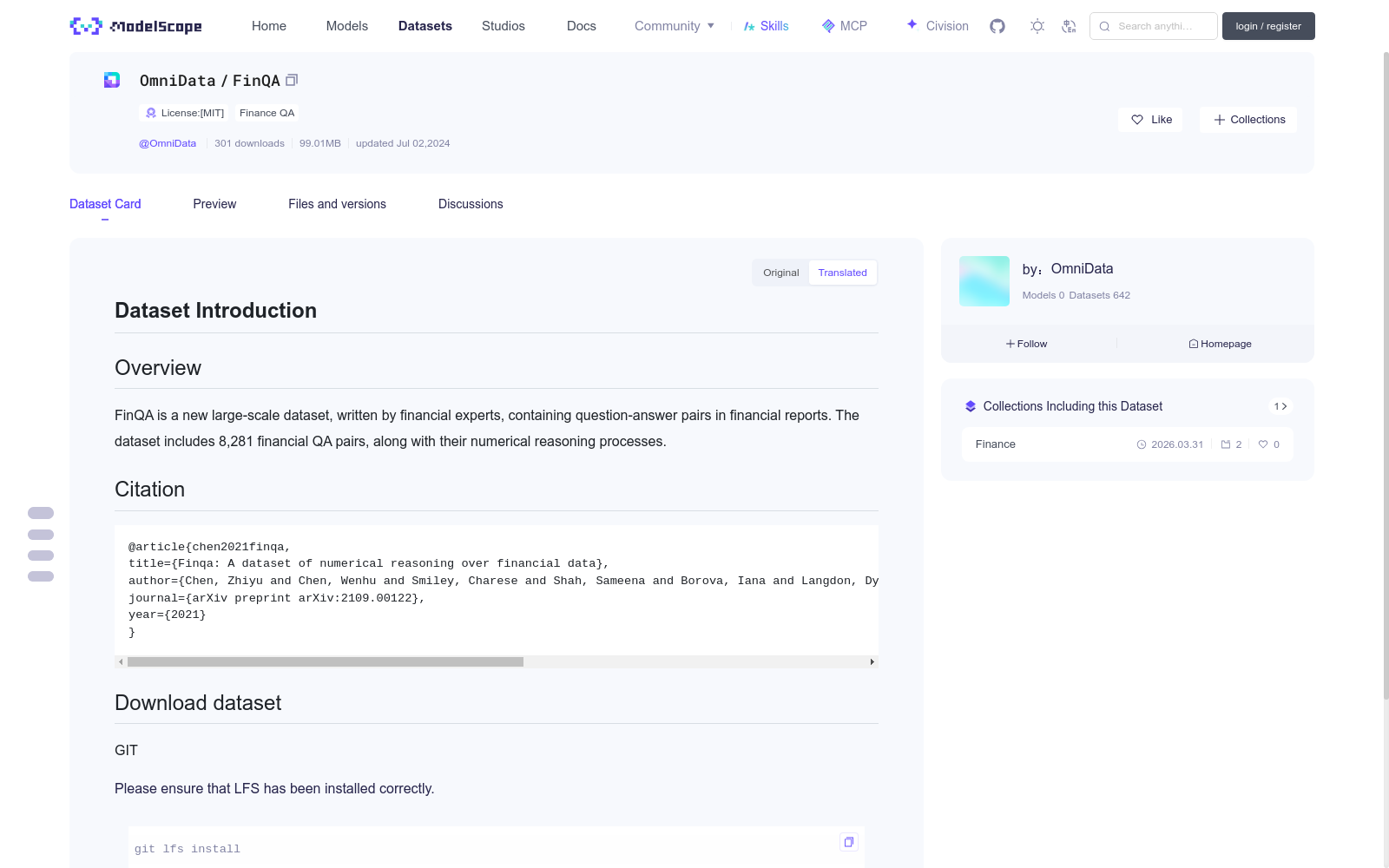
Task: Switch to the Discussions tab
Action: coord(471,204)
